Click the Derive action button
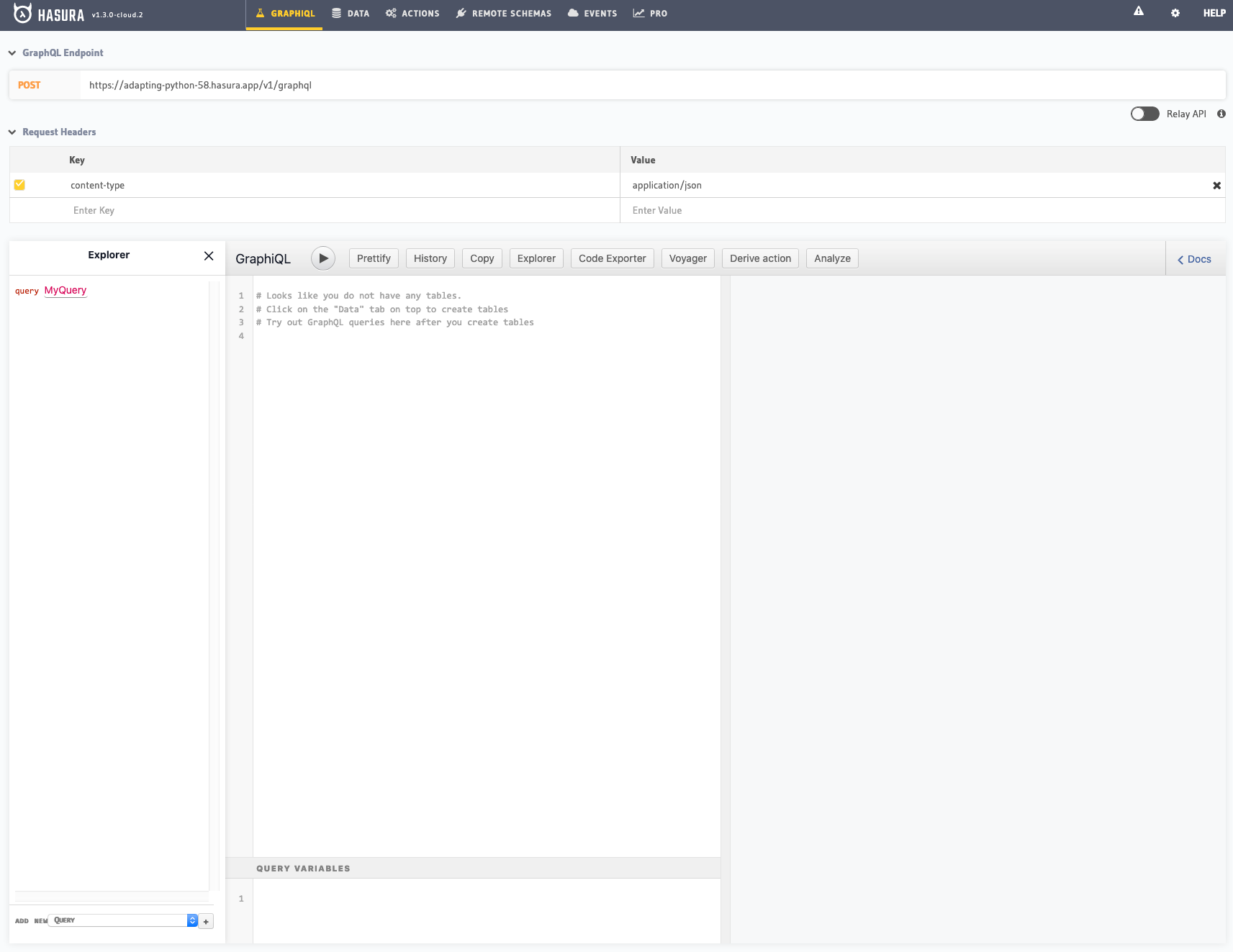 [x=760, y=258]
